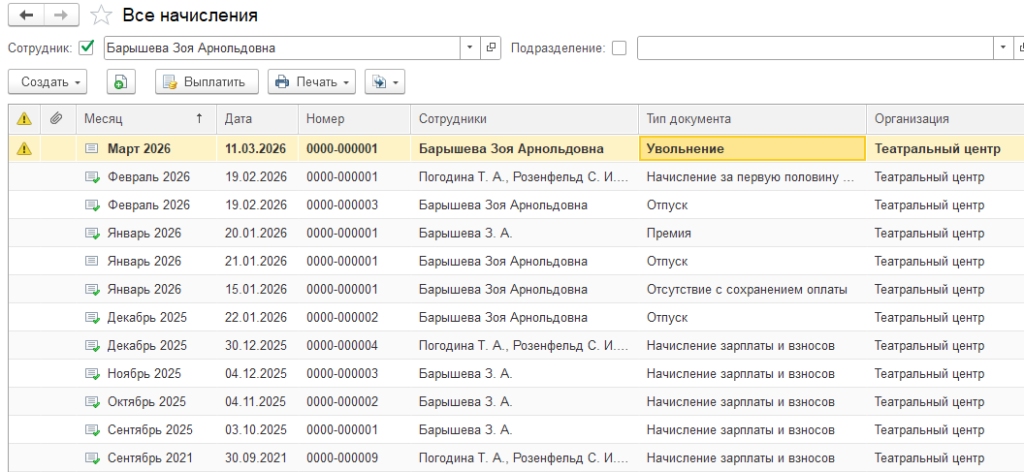Add Все начисления to favorites star

click(x=100, y=15)
